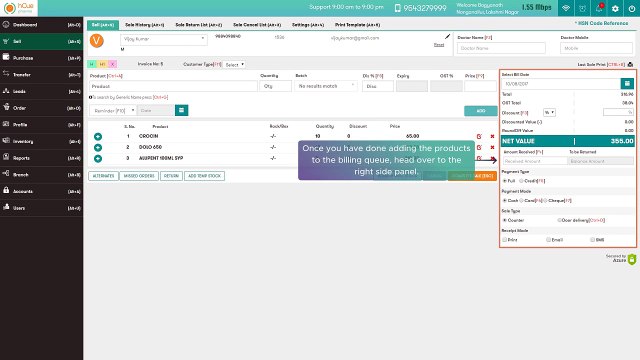Open calendar icon for bill date
The width and height of the screenshot is (640, 360).
[627, 84]
